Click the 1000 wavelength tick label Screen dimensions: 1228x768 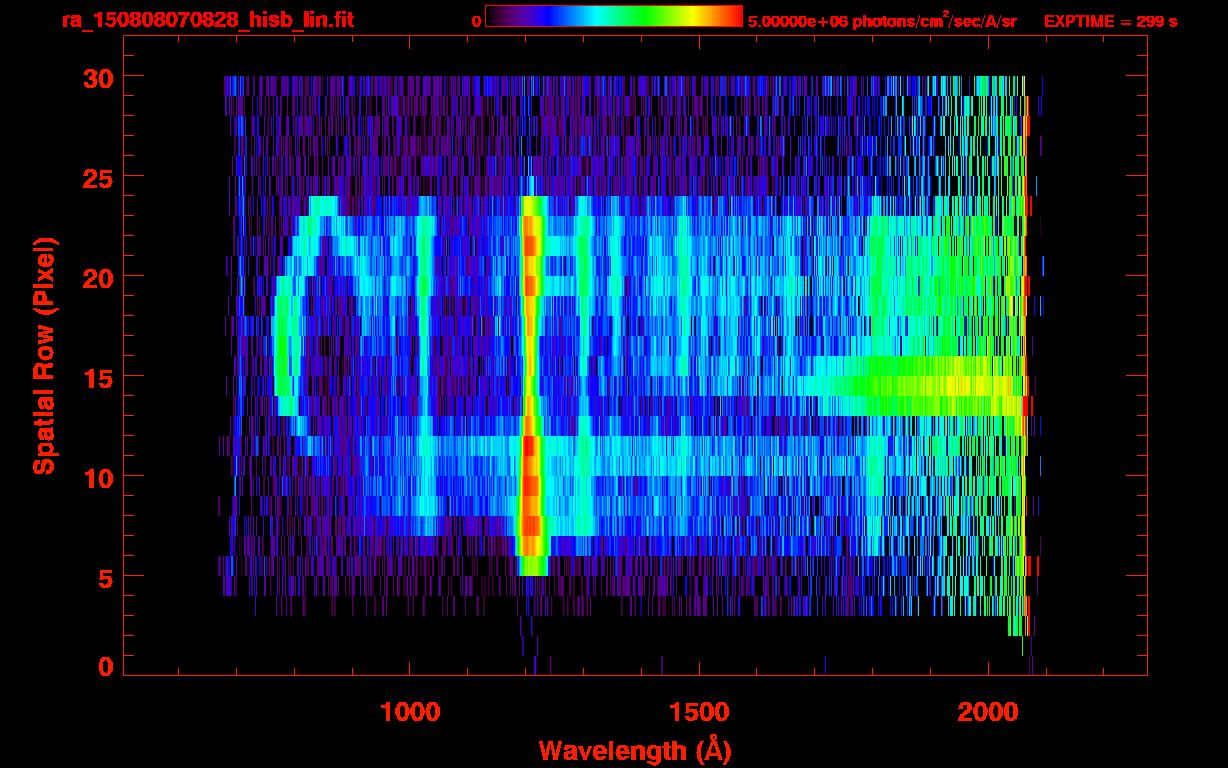tap(410, 712)
